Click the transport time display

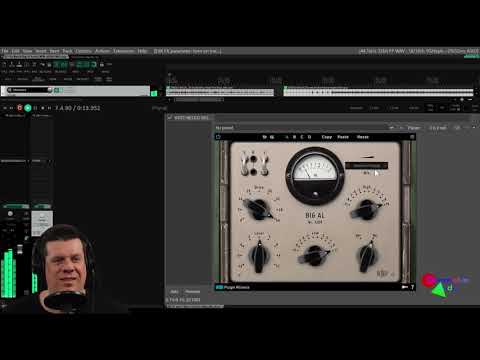click(78, 108)
